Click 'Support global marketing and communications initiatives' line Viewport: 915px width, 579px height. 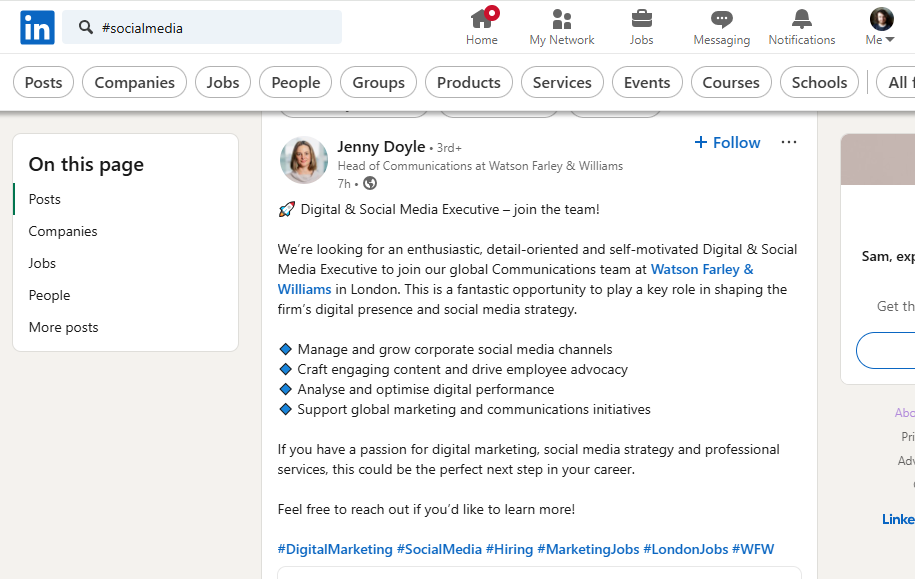coord(474,409)
